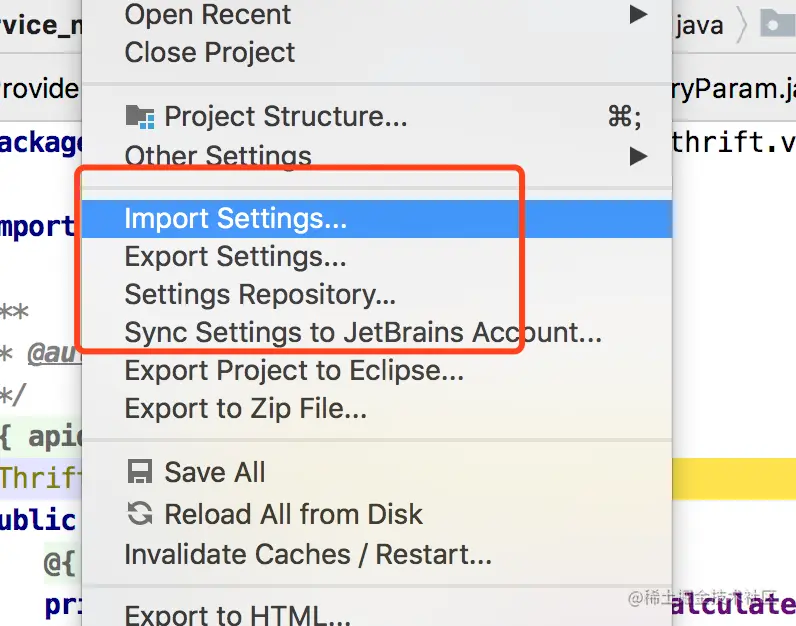Click the Project Structure folder icon
The image size is (796, 626).
140,117
